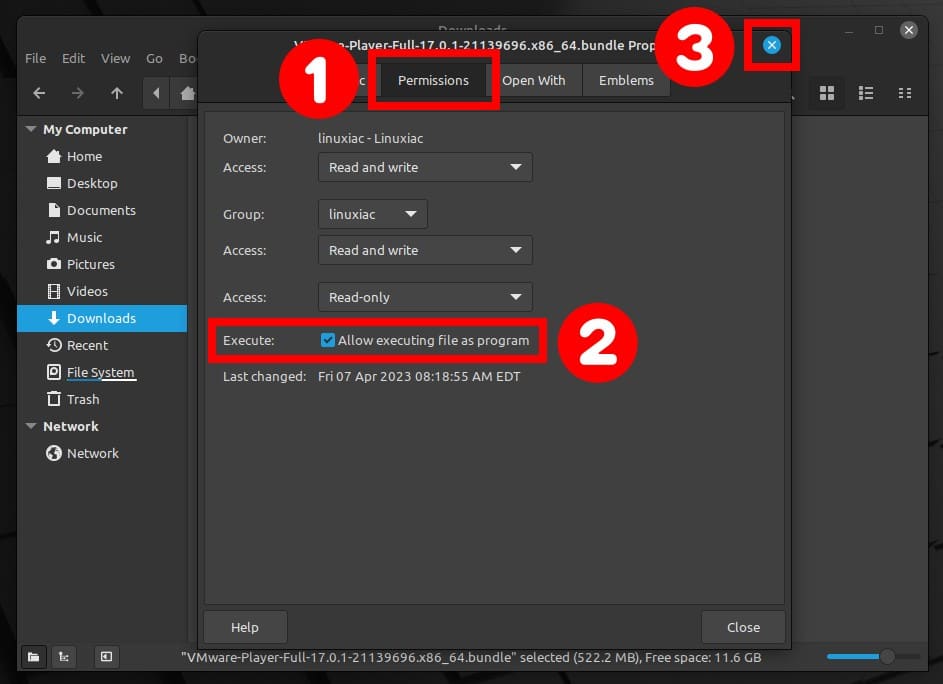Click the Close button at dialog bottom

tap(743, 627)
